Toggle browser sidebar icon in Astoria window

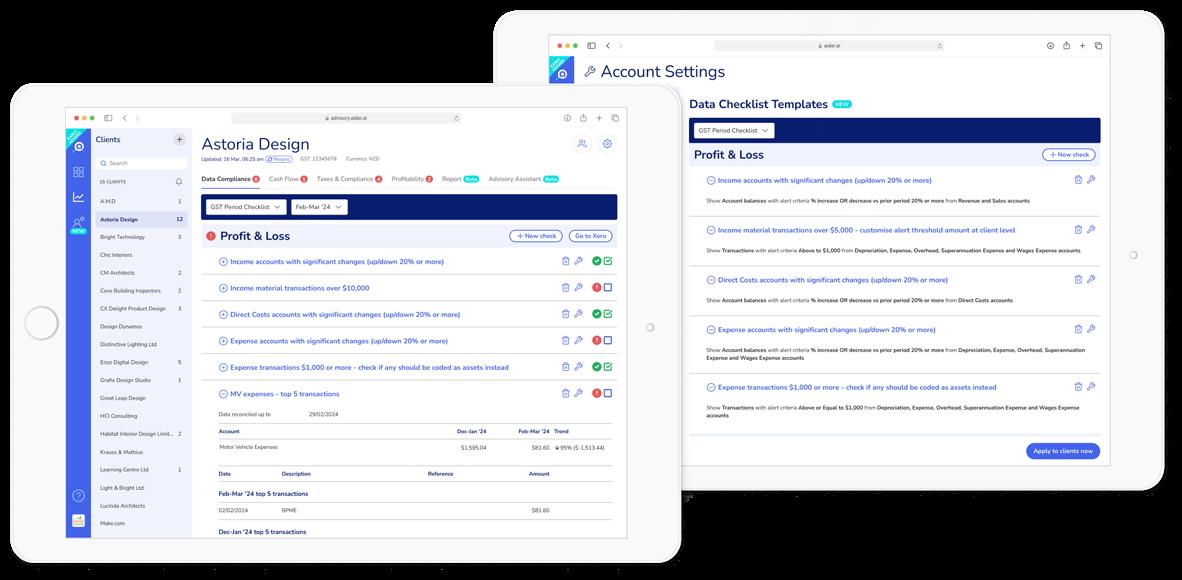(108, 118)
